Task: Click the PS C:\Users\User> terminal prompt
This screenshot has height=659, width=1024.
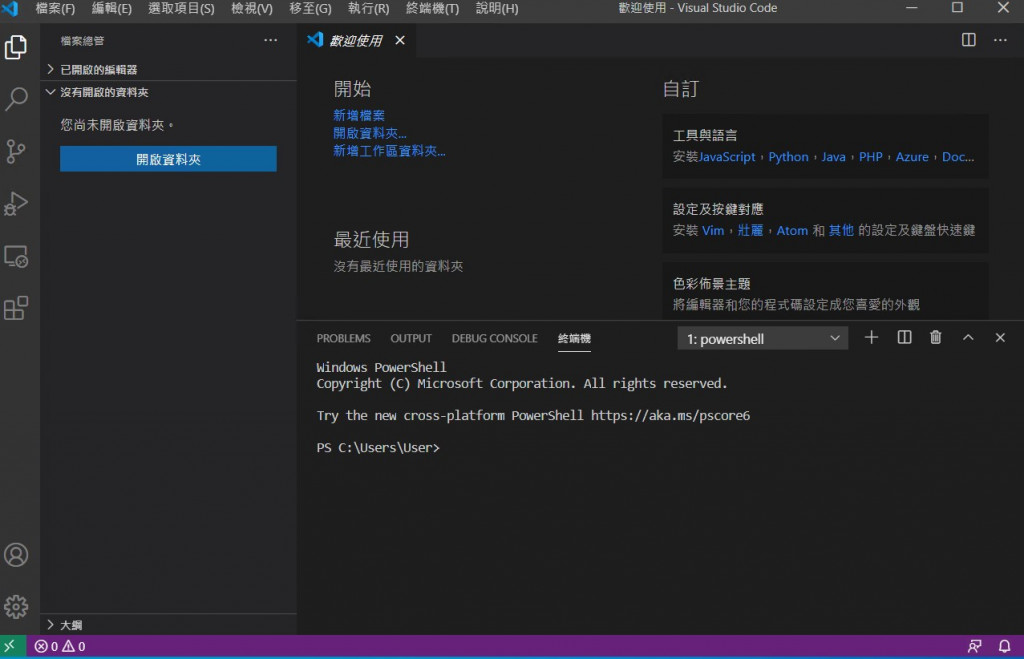Action: click(378, 447)
